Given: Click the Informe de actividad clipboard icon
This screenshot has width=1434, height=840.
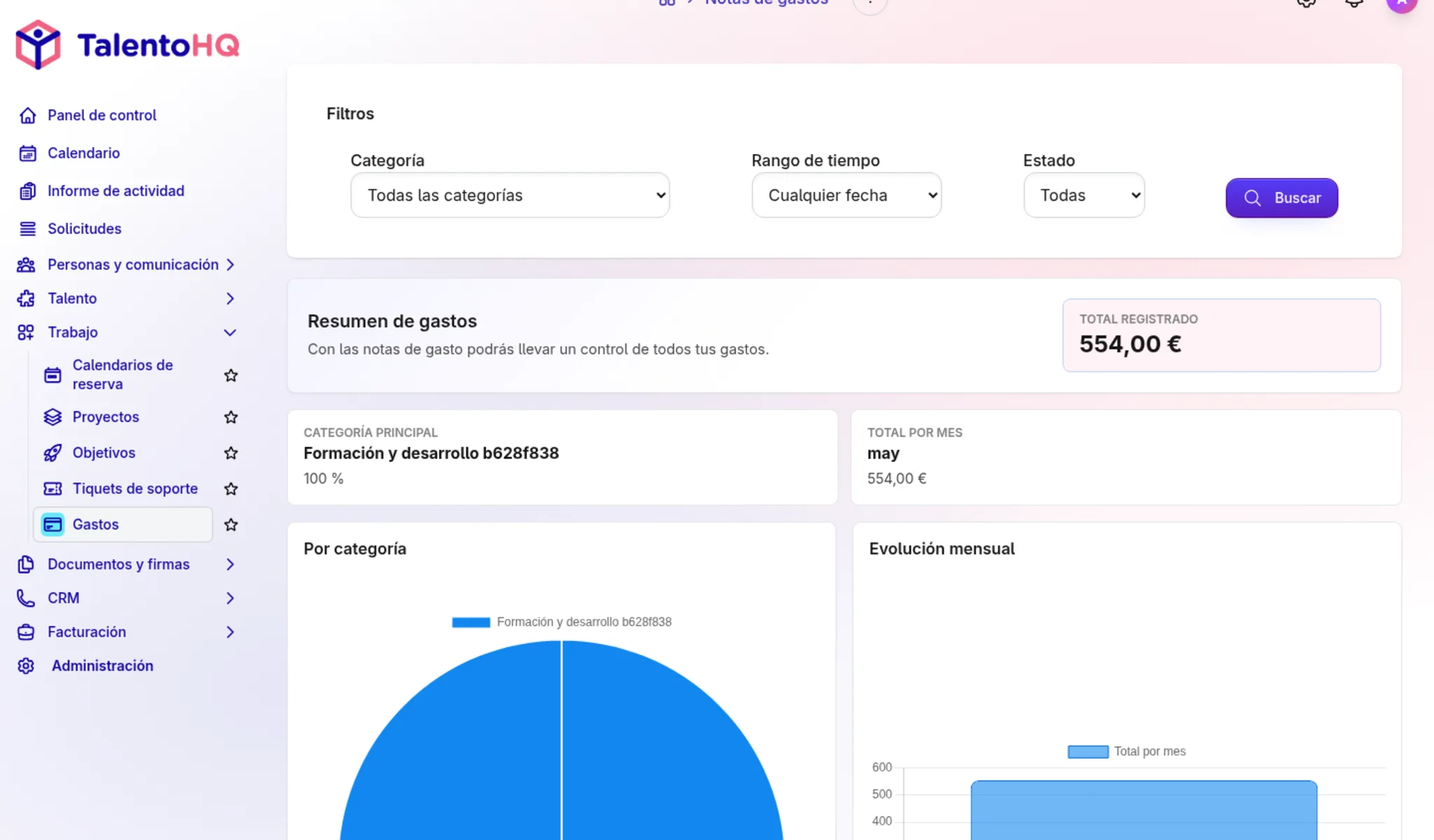Looking at the screenshot, I should click(27, 191).
